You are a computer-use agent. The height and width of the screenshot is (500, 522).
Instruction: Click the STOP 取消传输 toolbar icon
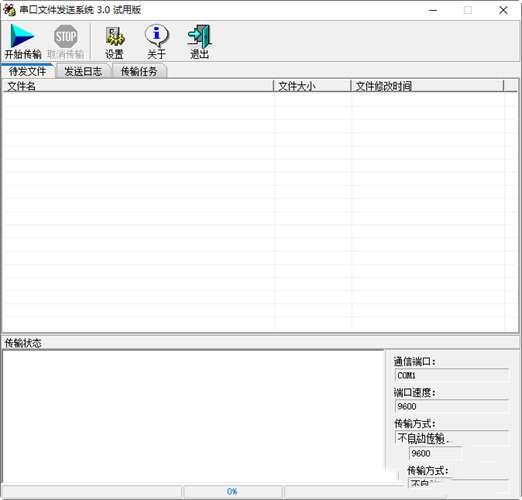tap(66, 42)
